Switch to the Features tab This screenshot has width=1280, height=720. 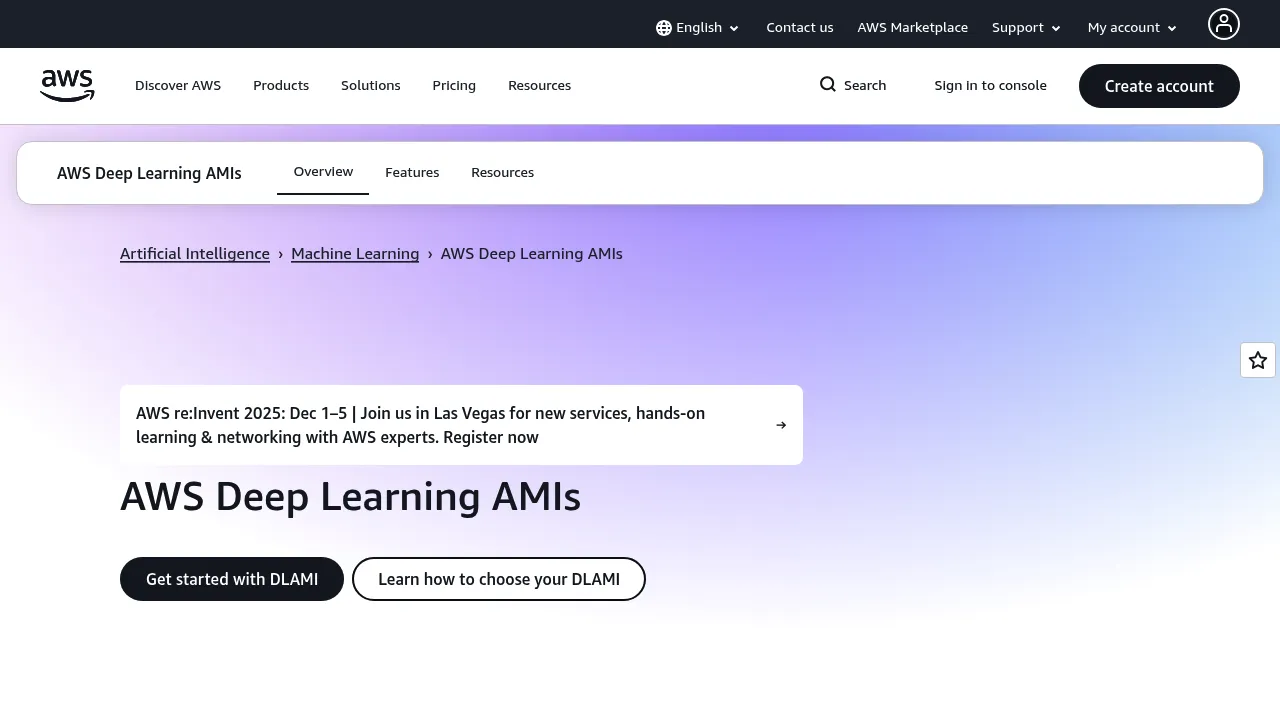click(412, 173)
